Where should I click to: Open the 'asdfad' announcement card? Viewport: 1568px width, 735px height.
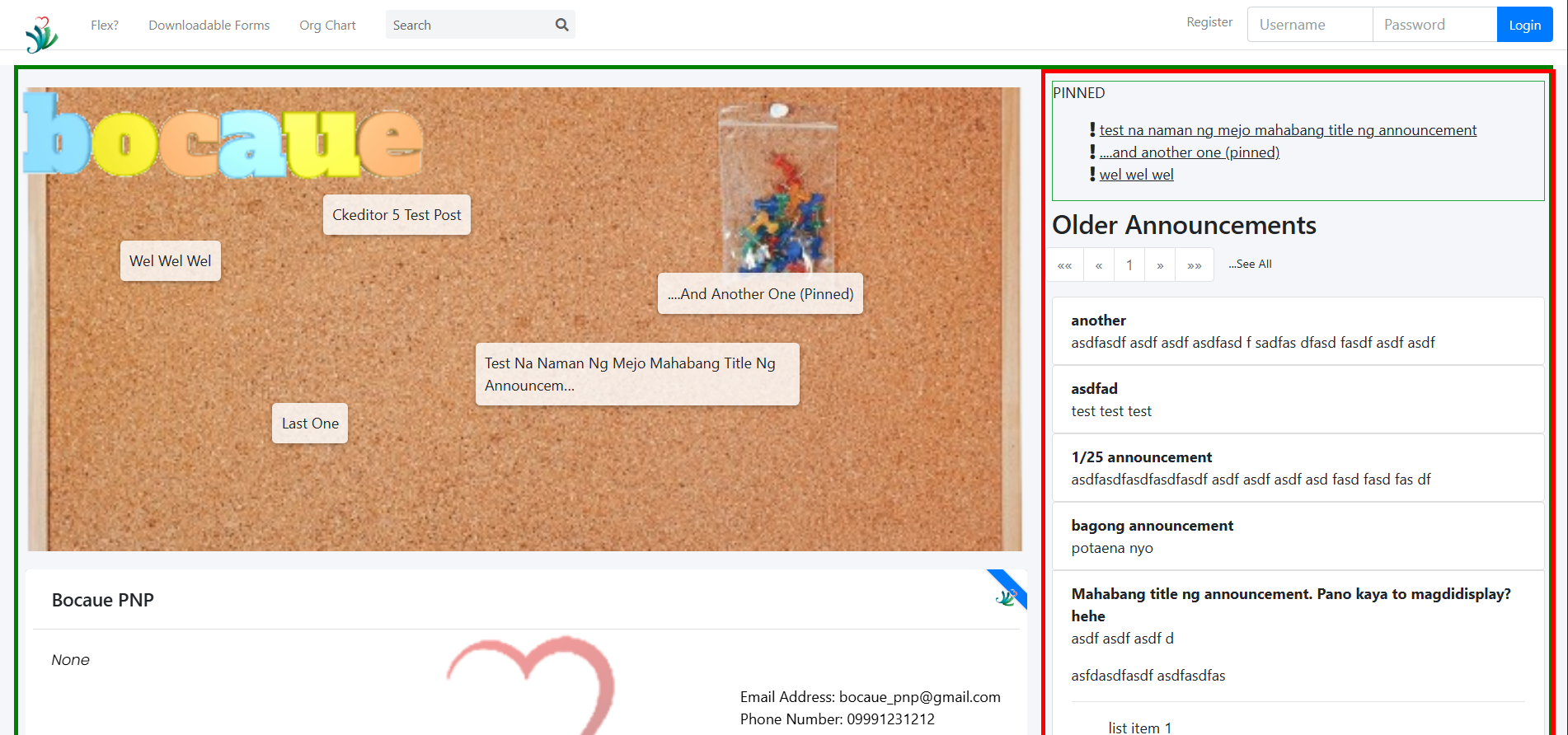(1298, 400)
